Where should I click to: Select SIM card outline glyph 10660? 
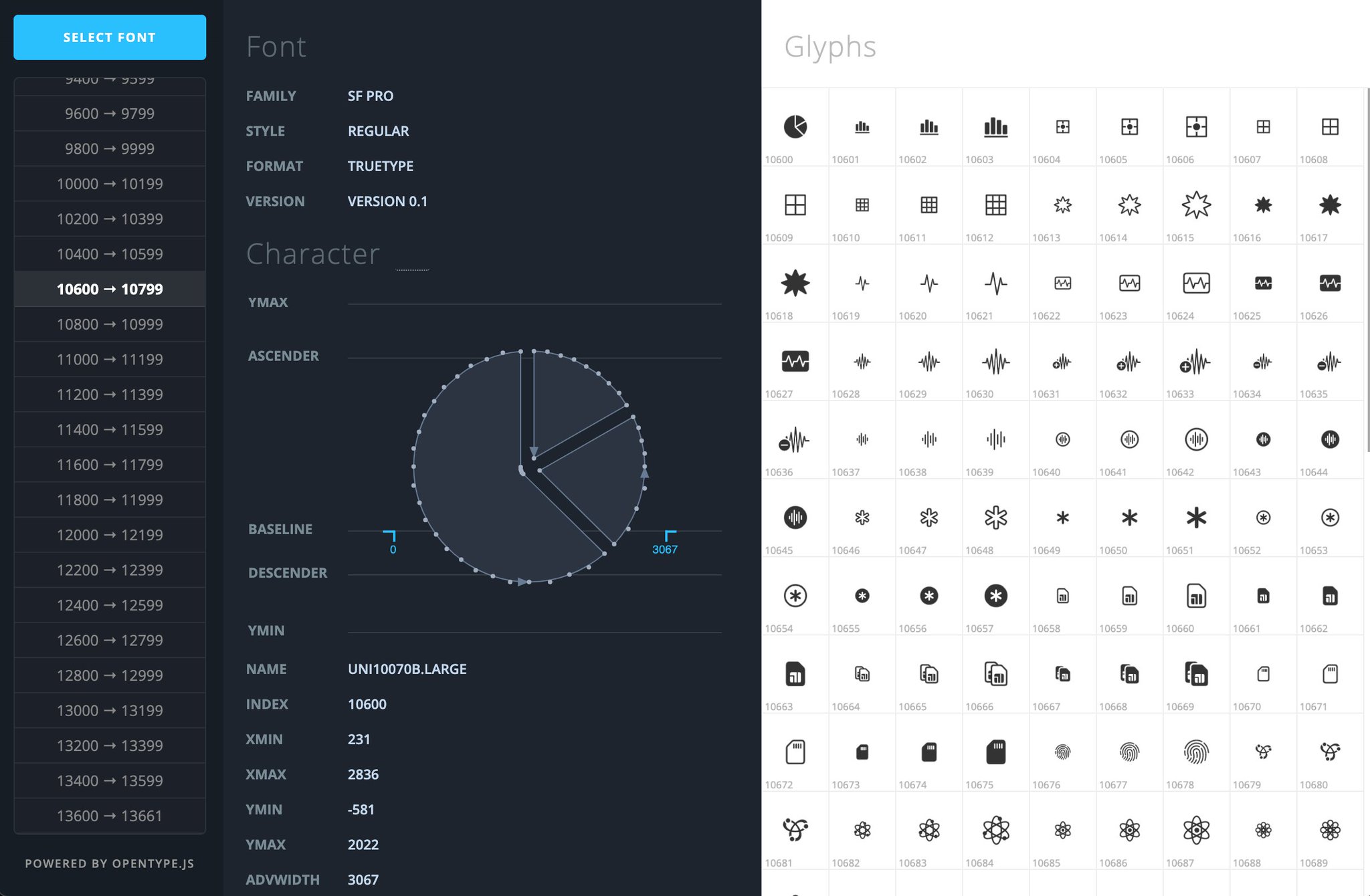tap(1197, 596)
